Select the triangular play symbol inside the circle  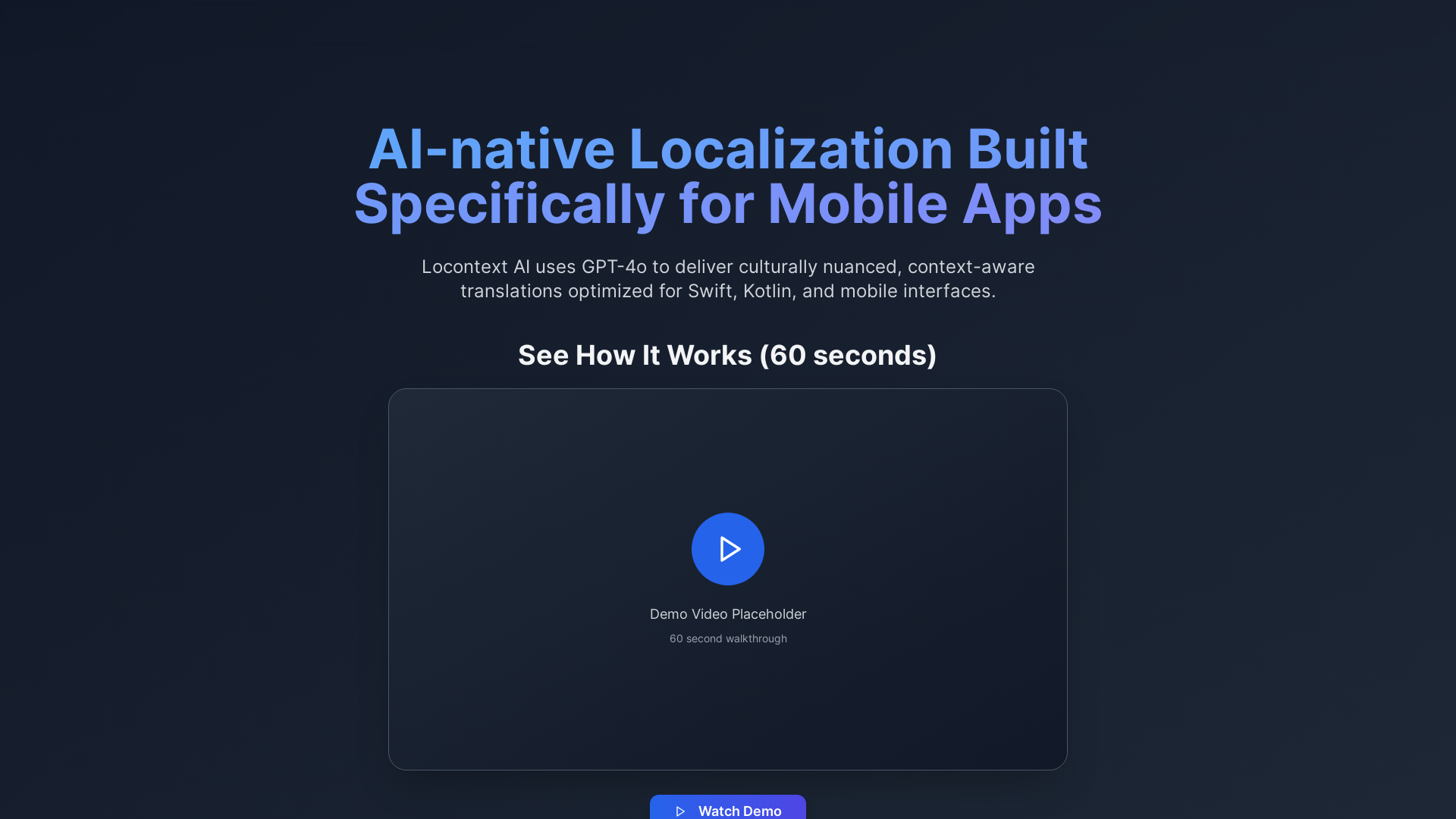click(730, 548)
